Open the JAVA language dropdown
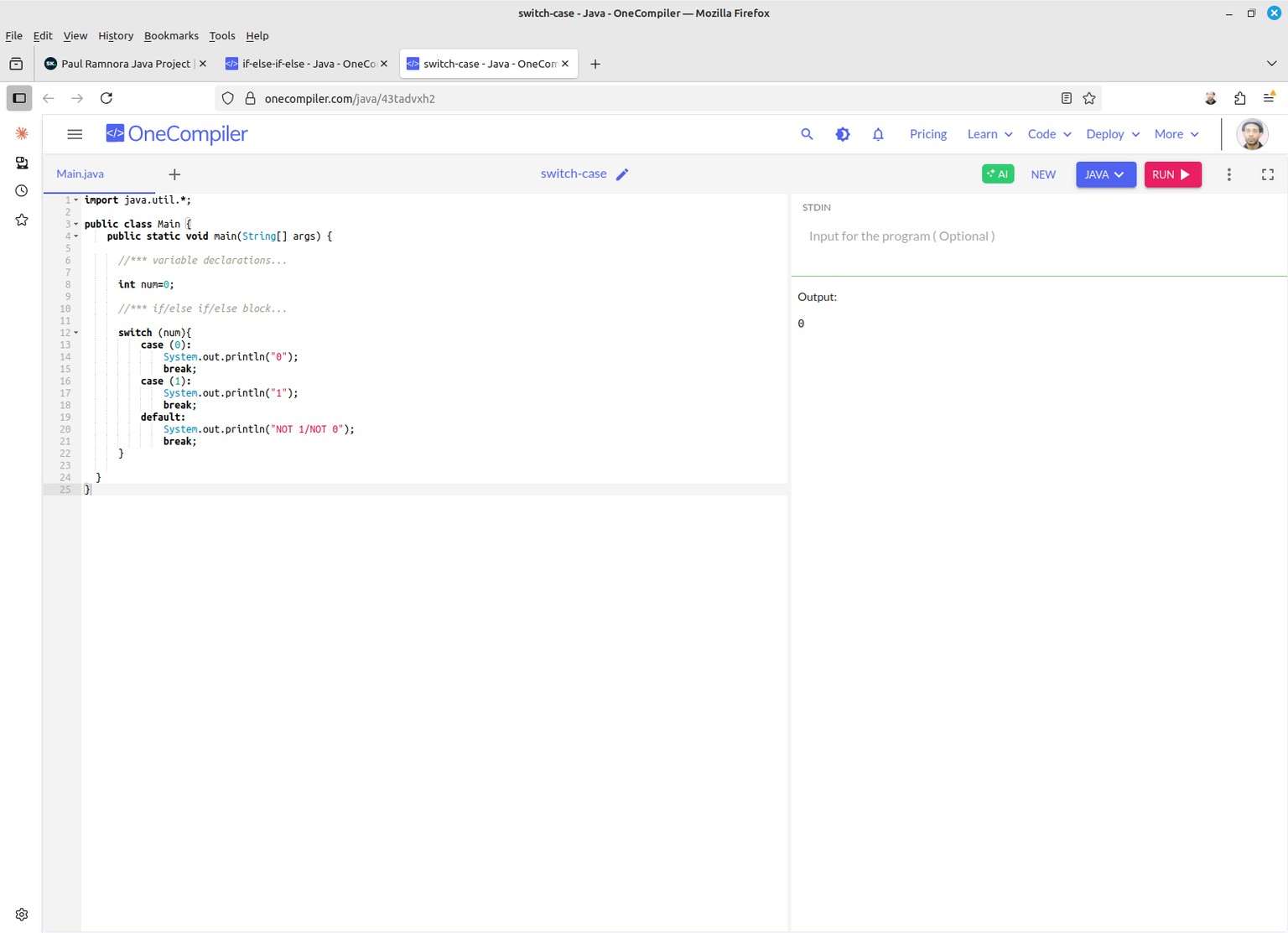1288x933 pixels. pyautogui.click(x=1105, y=174)
